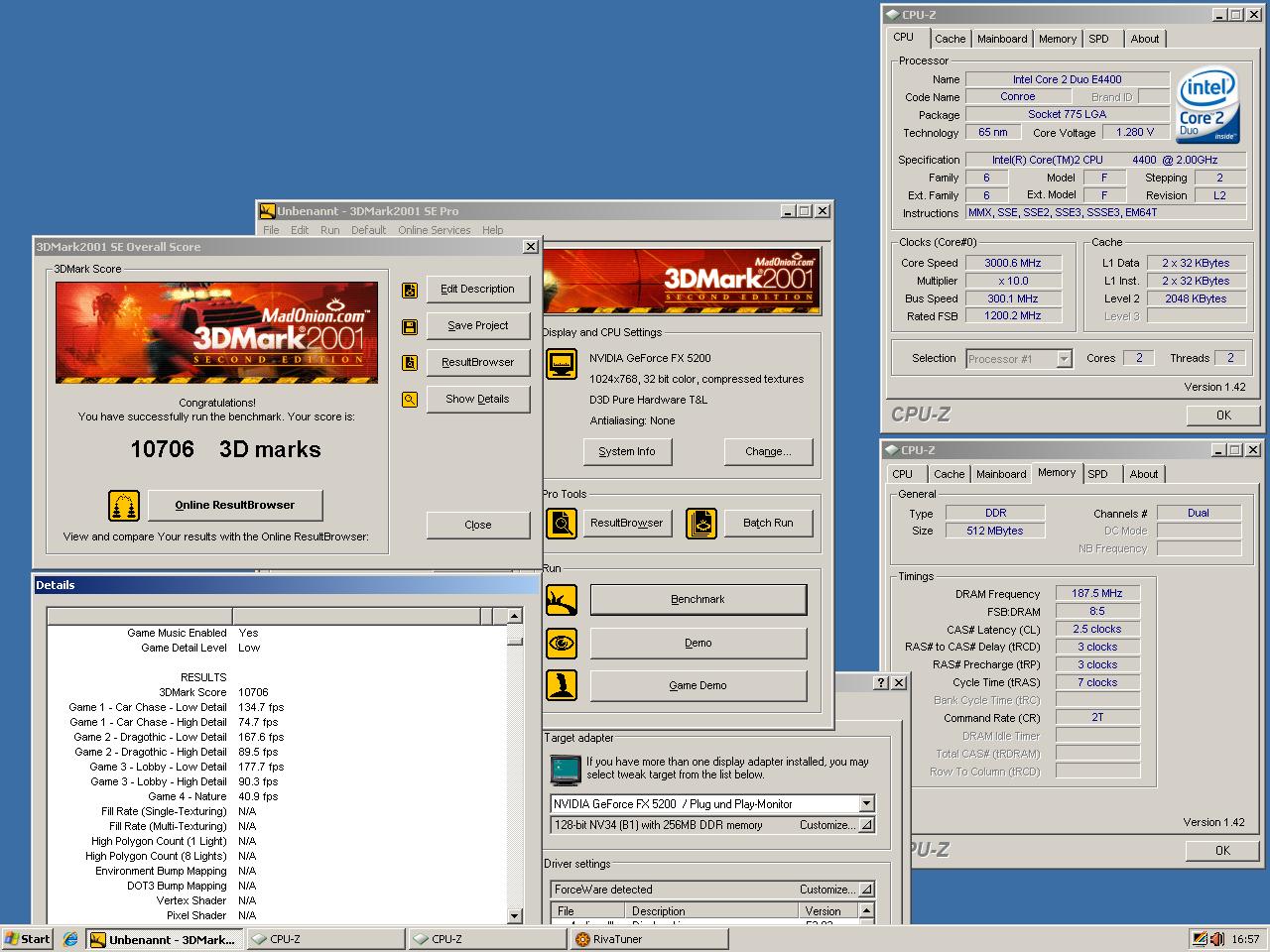
Task: Click the Pro Tools ResultBrowser icon
Action: 562,523
